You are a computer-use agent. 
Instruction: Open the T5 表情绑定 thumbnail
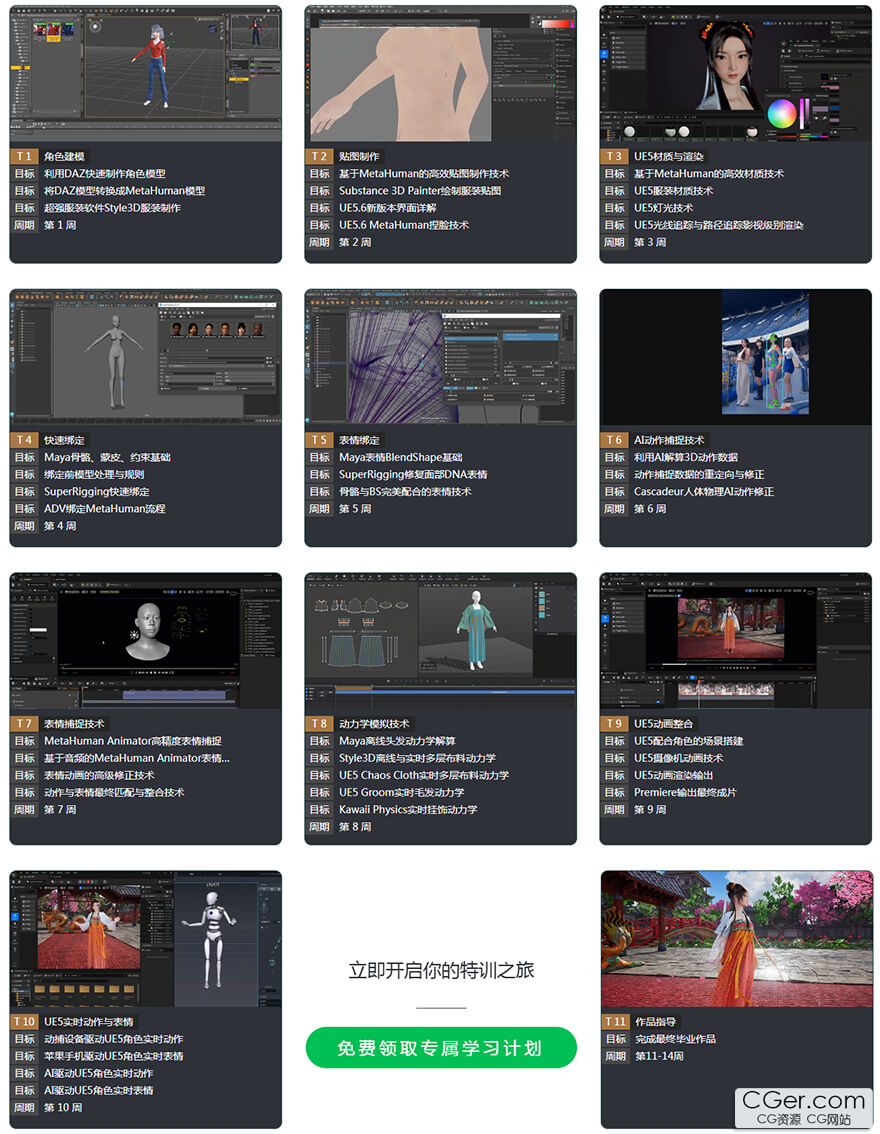[x=440, y=357]
